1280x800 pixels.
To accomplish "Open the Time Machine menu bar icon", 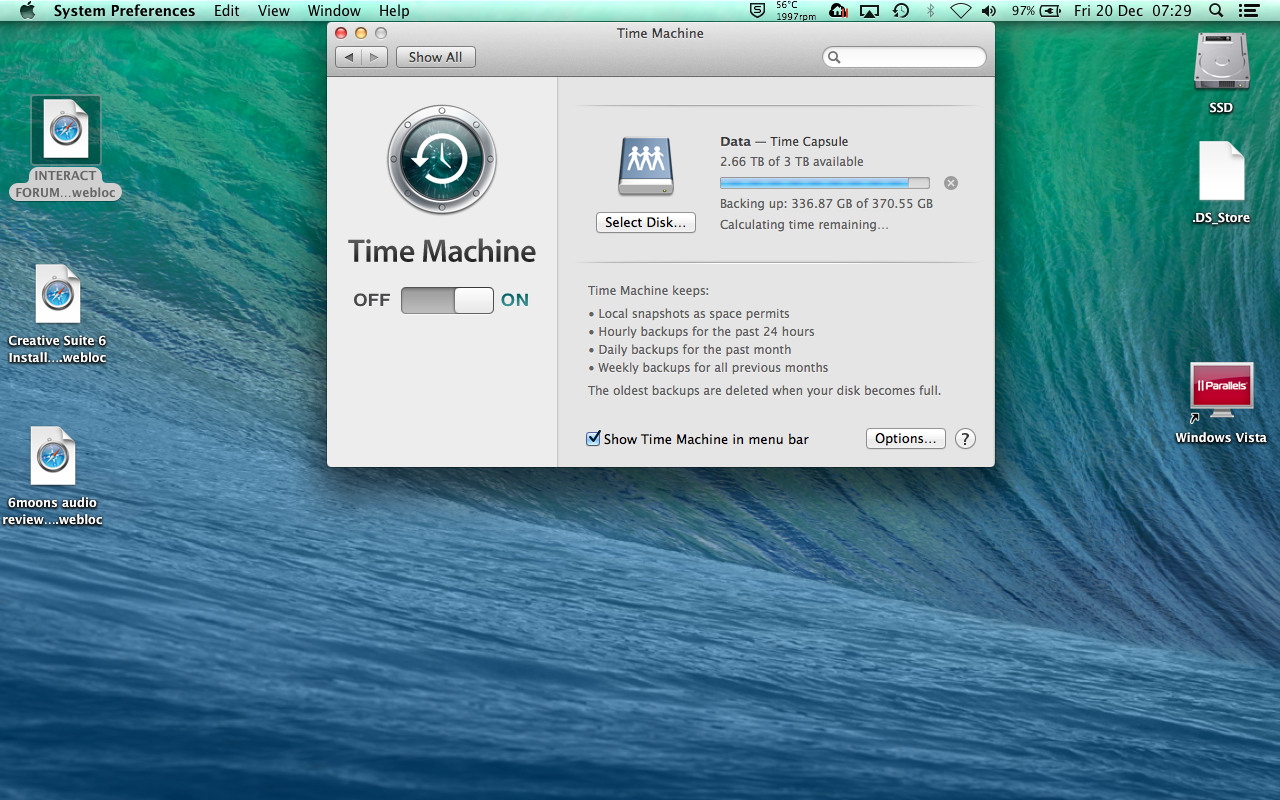I will [x=899, y=11].
